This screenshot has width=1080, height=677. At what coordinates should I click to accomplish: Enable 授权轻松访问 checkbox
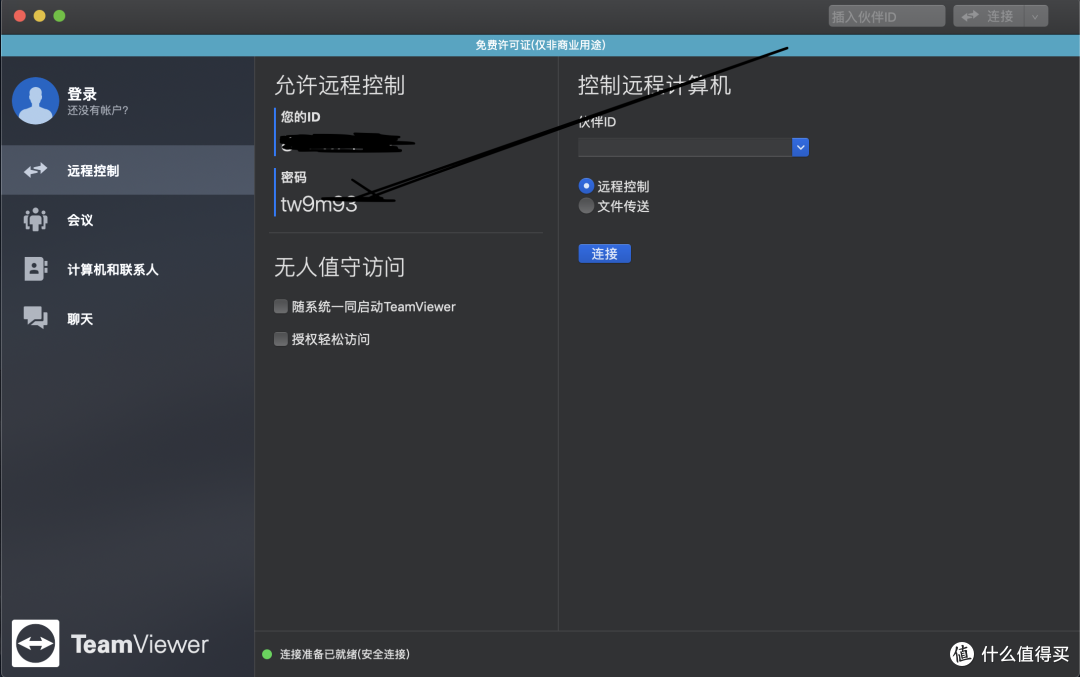click(x=280, y=339)
